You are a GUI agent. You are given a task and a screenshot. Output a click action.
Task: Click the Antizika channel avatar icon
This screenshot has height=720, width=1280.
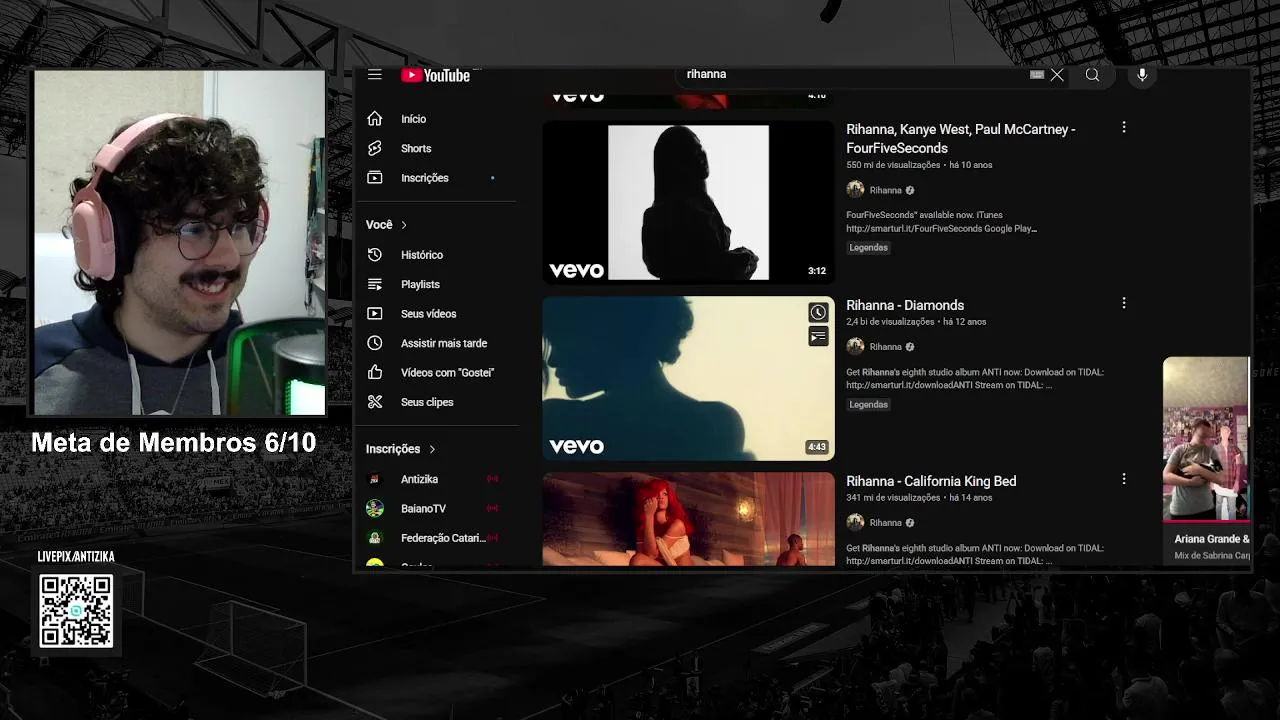[375, 479]
